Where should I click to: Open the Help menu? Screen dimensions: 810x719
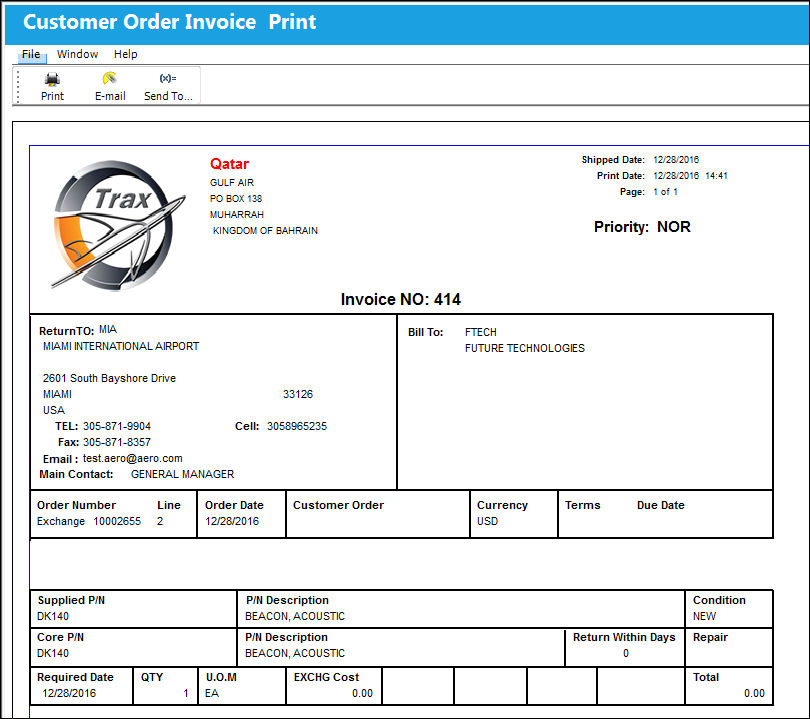coord(126,54)
